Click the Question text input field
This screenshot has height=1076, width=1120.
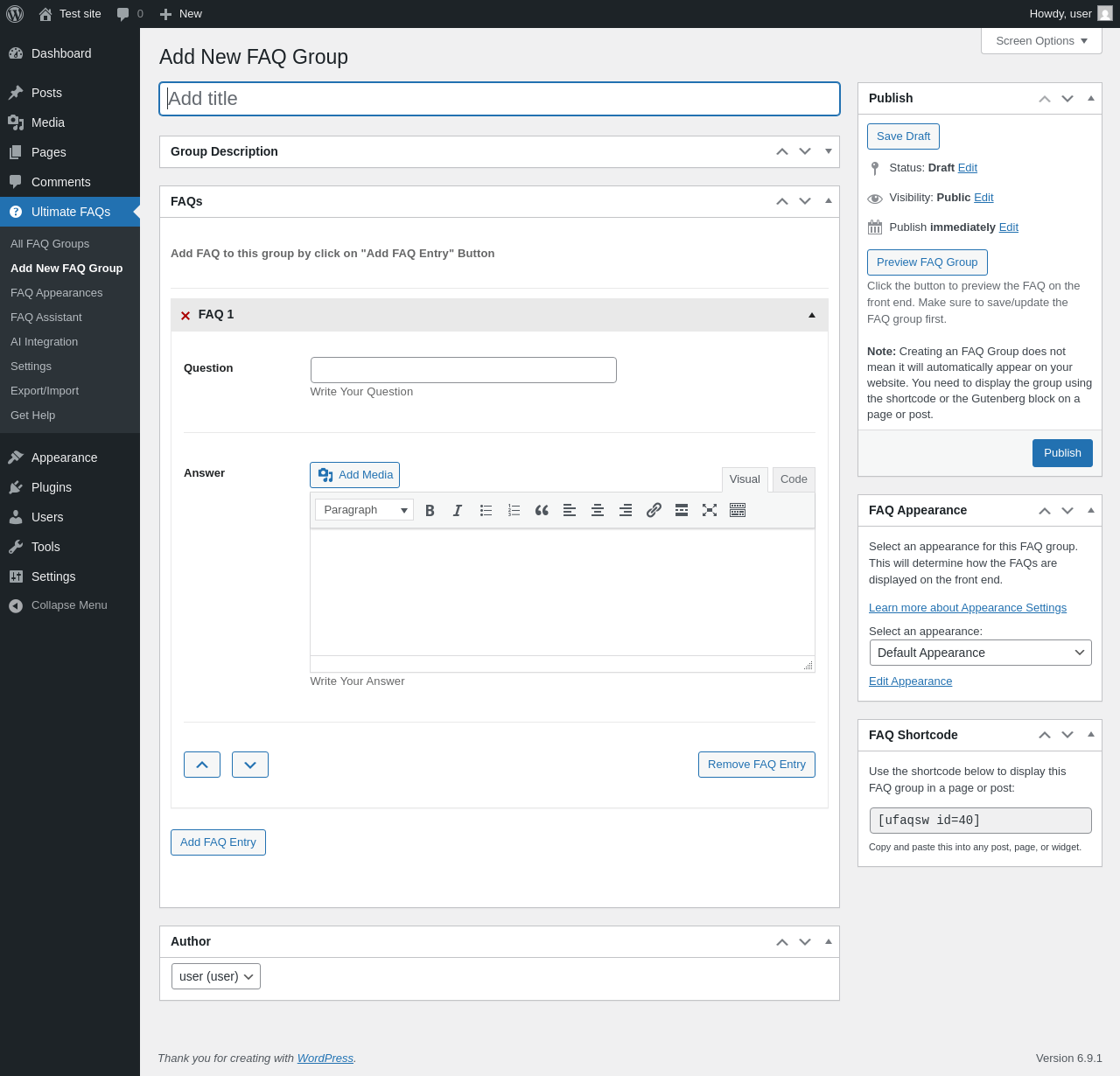464,370
